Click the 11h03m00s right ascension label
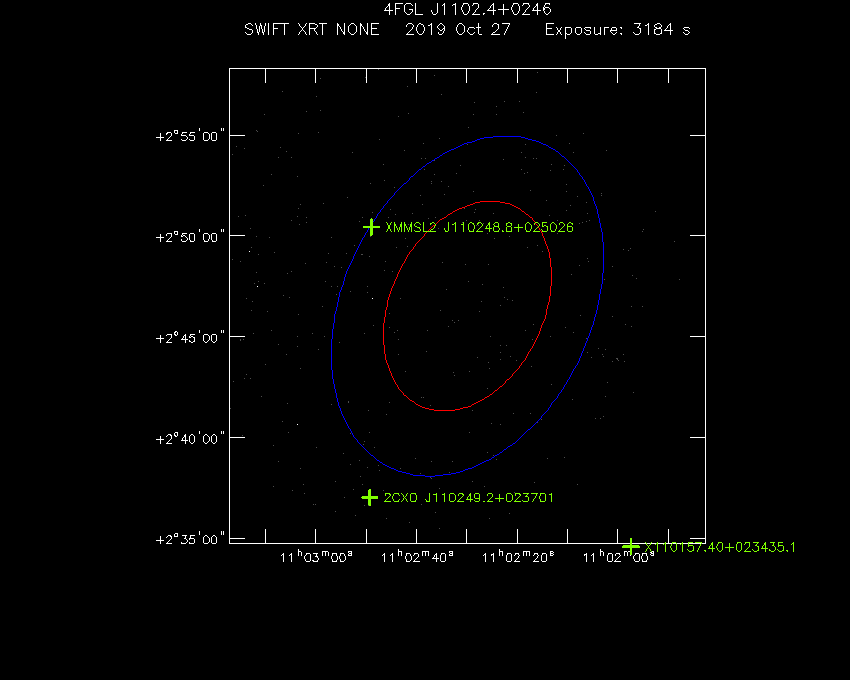 pyautogui.click(x=317, y=557)
